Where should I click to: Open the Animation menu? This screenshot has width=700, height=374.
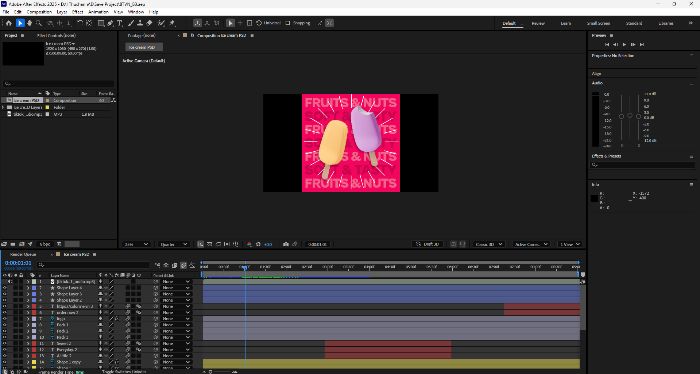(98, 12)
